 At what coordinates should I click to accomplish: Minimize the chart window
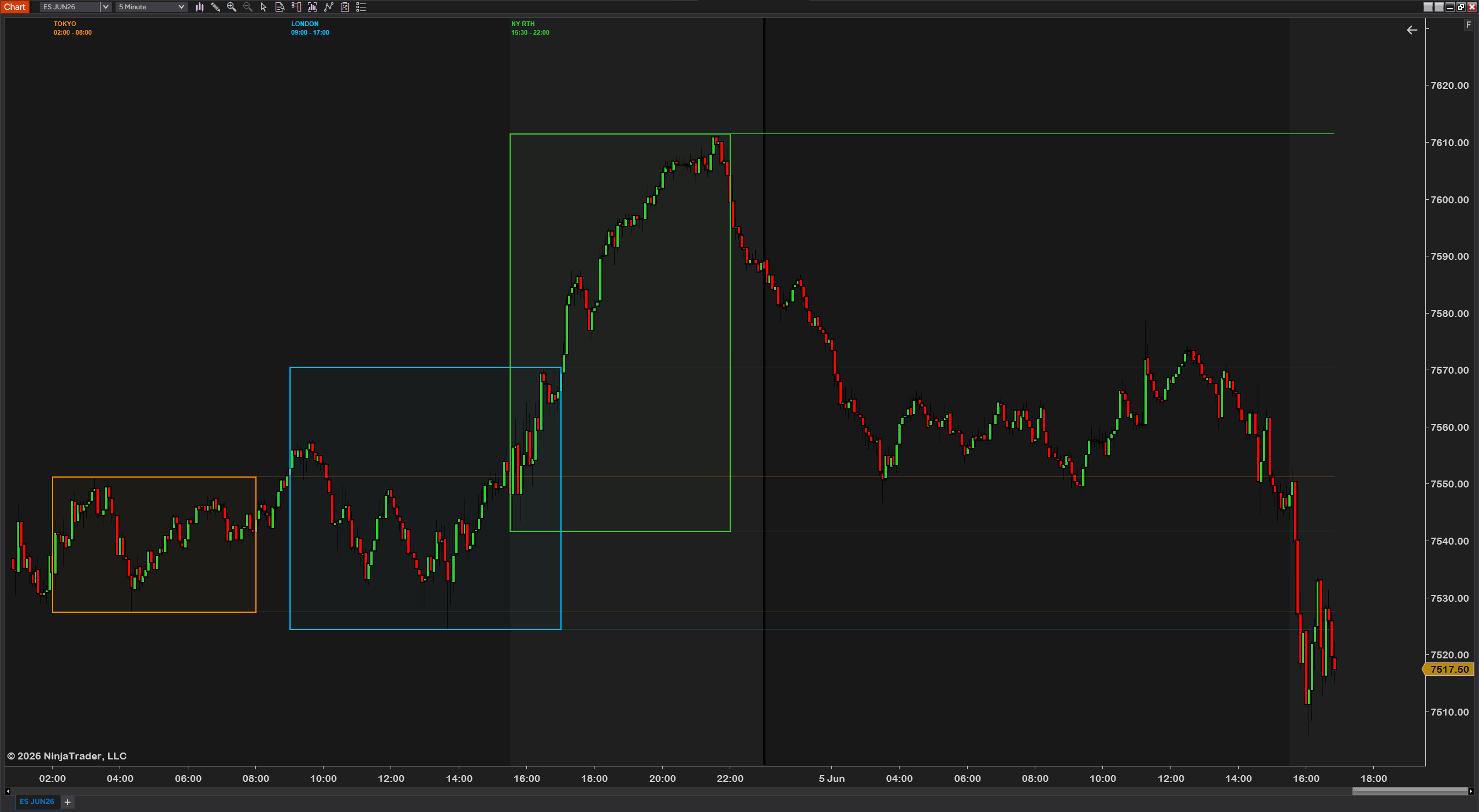click(1450, 7)
